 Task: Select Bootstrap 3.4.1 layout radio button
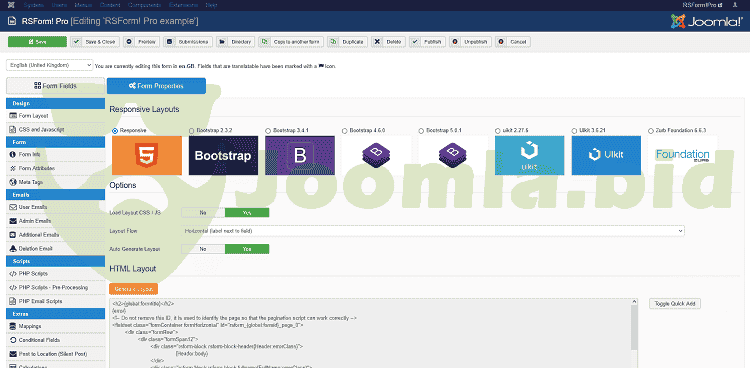268,130
